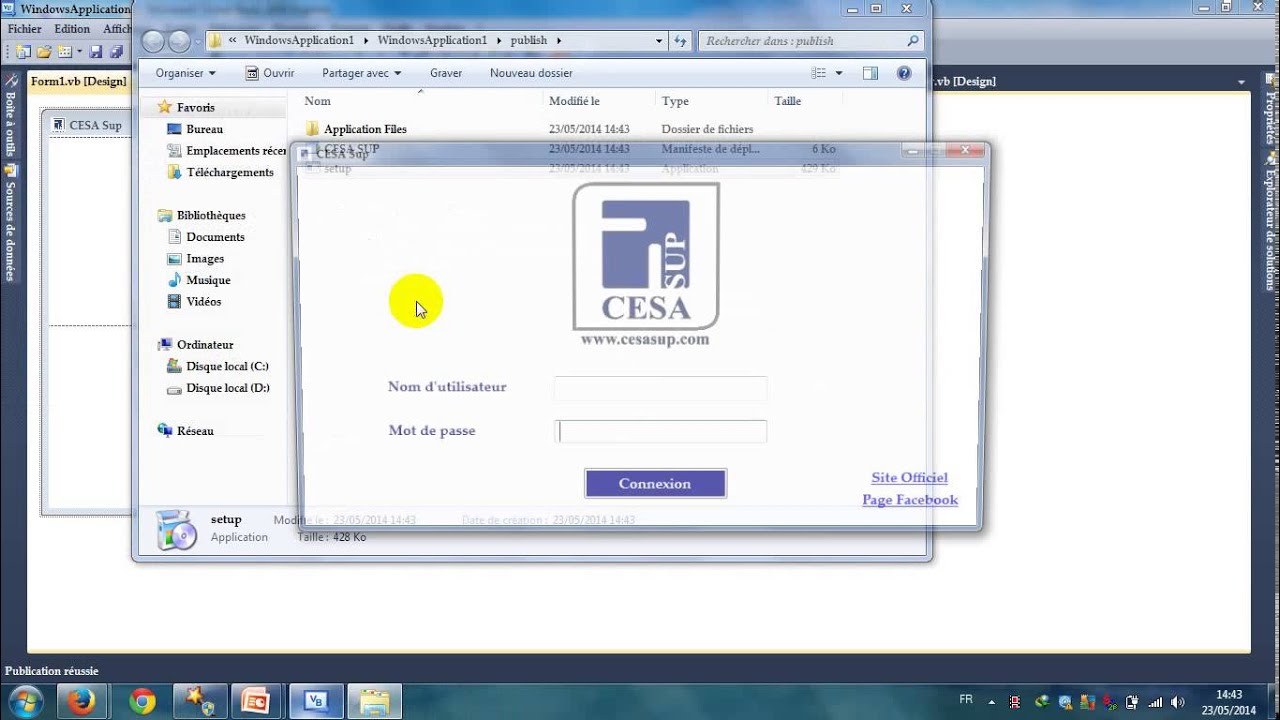Expand the Partager avec dropdown
This screenshot has height=720, width=1280.
click(361, 73)
